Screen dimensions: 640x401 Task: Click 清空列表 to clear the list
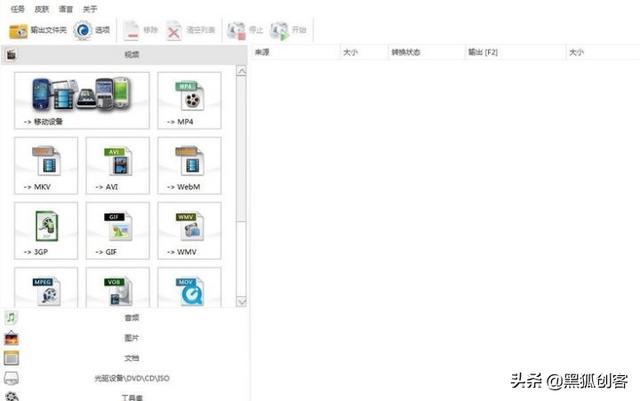tap(191, 30)
